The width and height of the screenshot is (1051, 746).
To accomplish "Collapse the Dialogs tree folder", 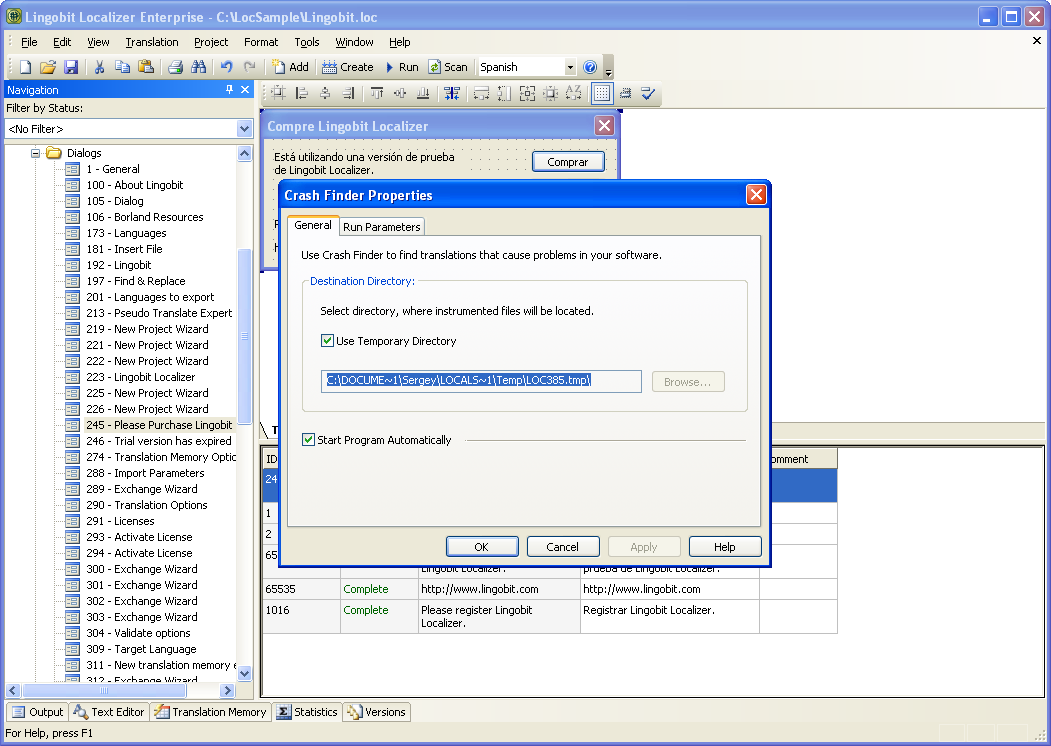I will pos(36,153).
